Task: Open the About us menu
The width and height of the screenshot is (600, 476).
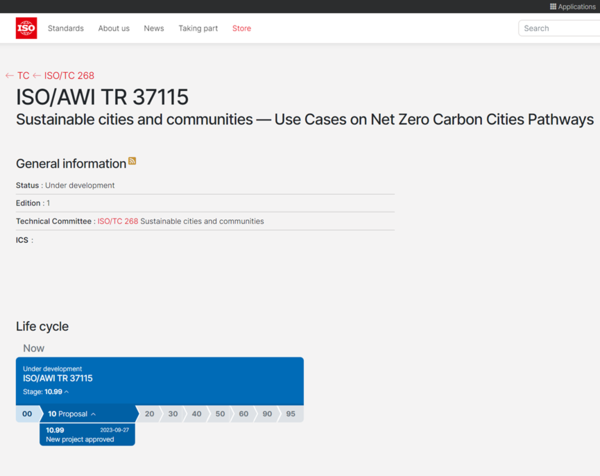Action: pos(114,28)
